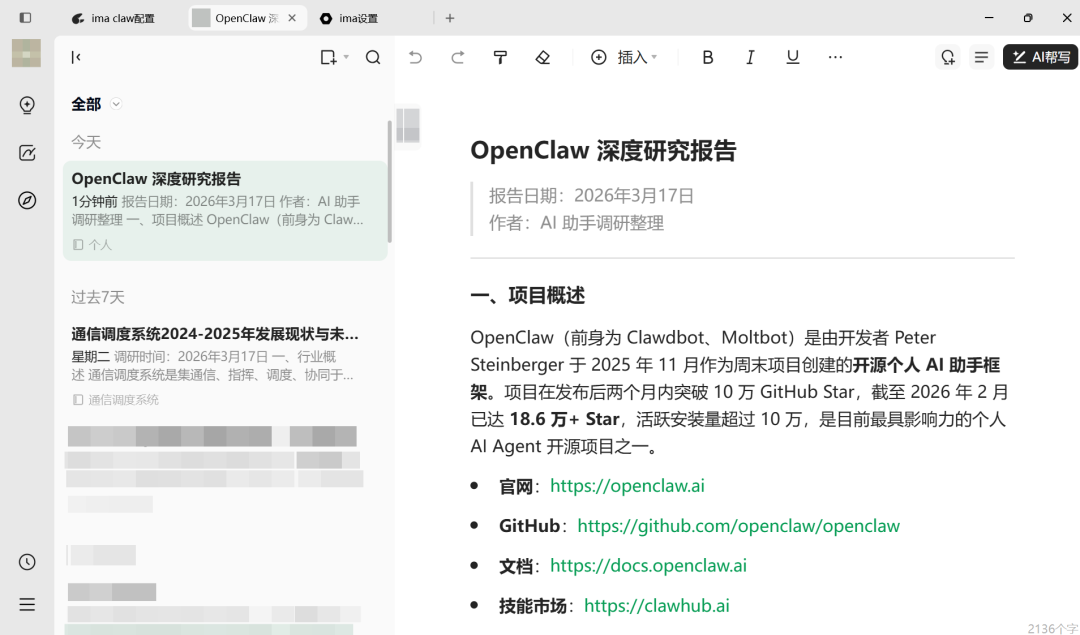Open the 通信调度系统2024-2025 note

(225, 366)
